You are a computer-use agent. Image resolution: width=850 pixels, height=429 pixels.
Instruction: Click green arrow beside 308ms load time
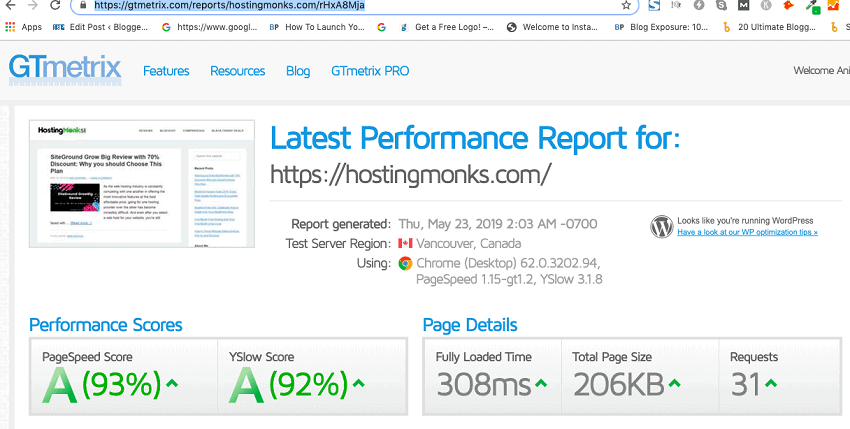coord(540,383)
